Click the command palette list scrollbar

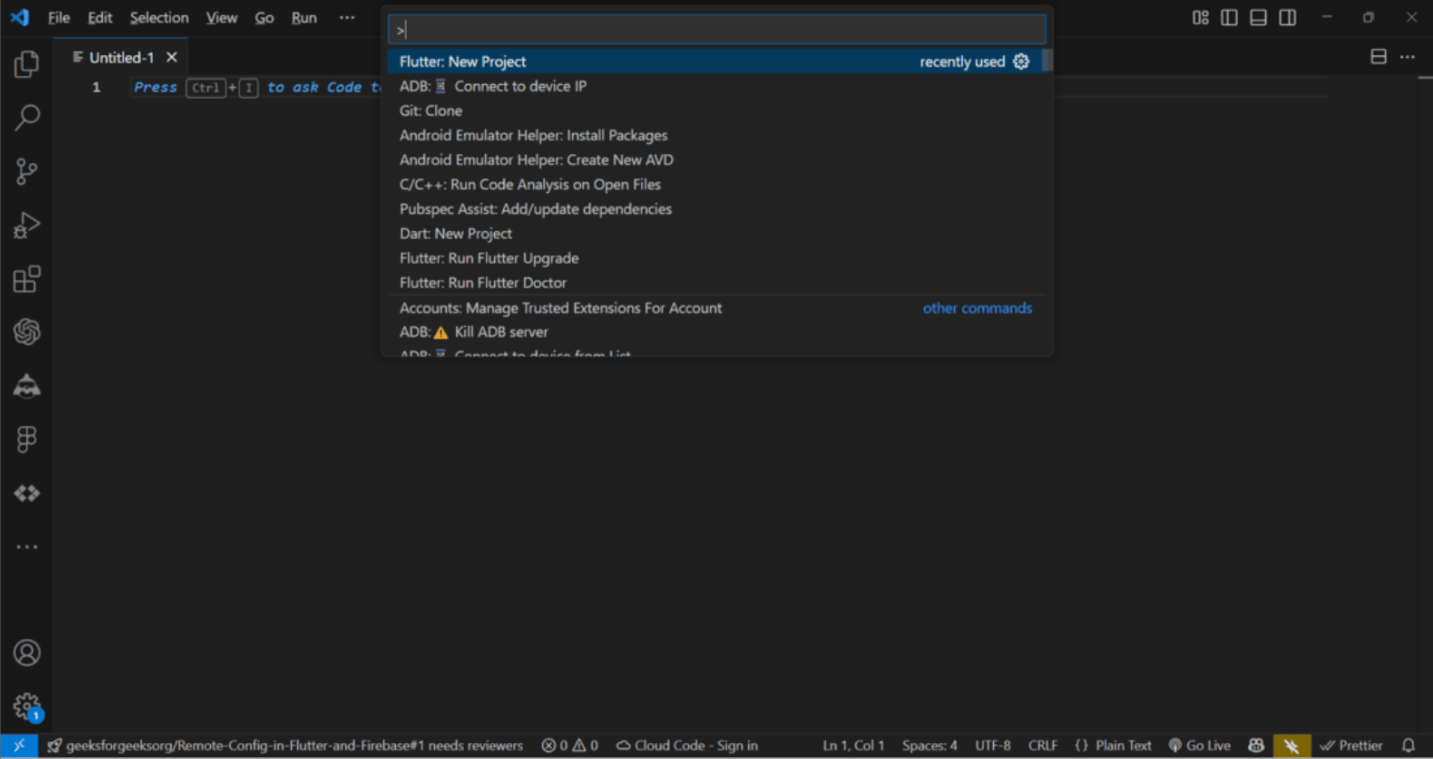pos(1047,61)
